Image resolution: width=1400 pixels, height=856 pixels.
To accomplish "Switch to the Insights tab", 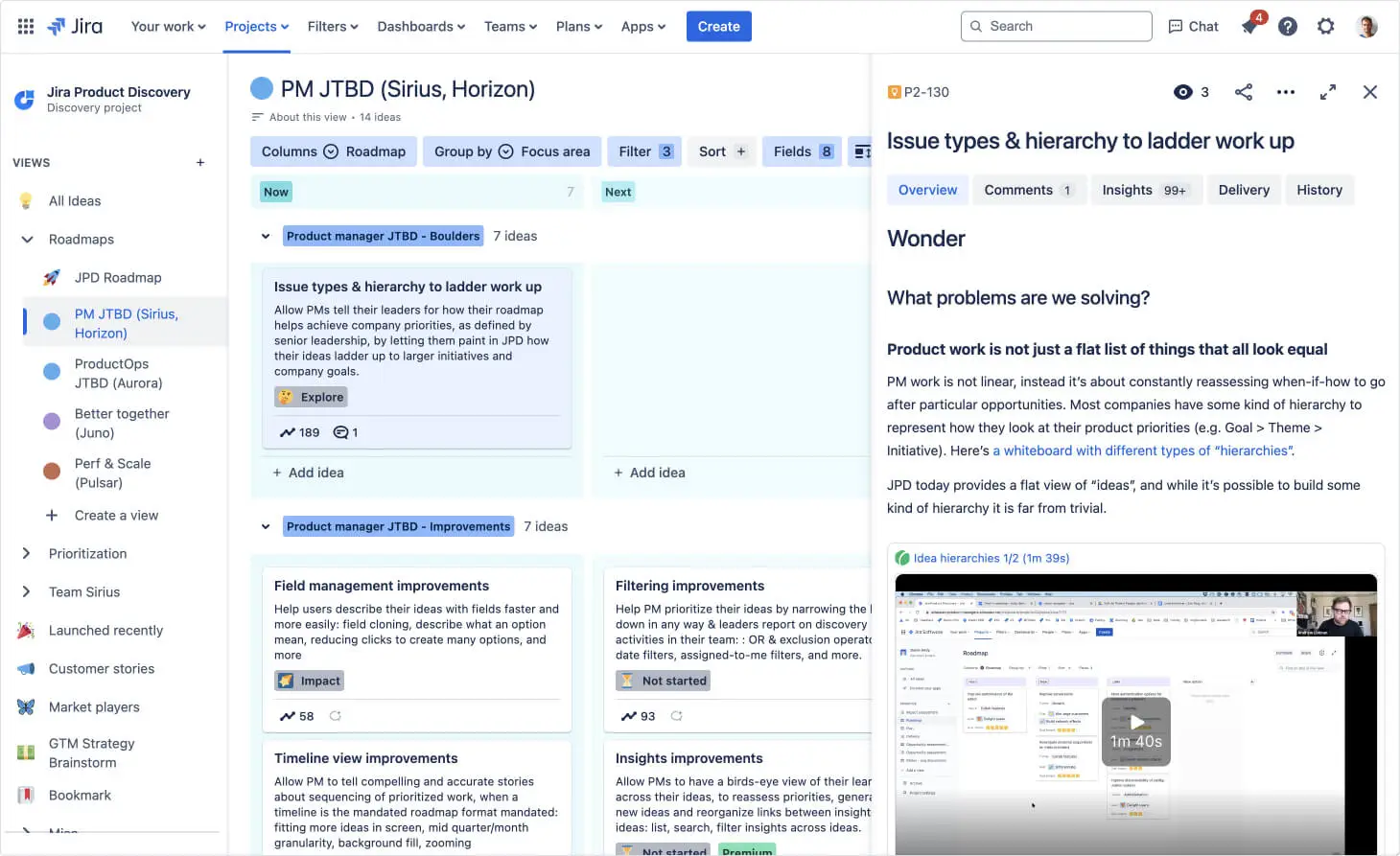I will pos(1145,190).
